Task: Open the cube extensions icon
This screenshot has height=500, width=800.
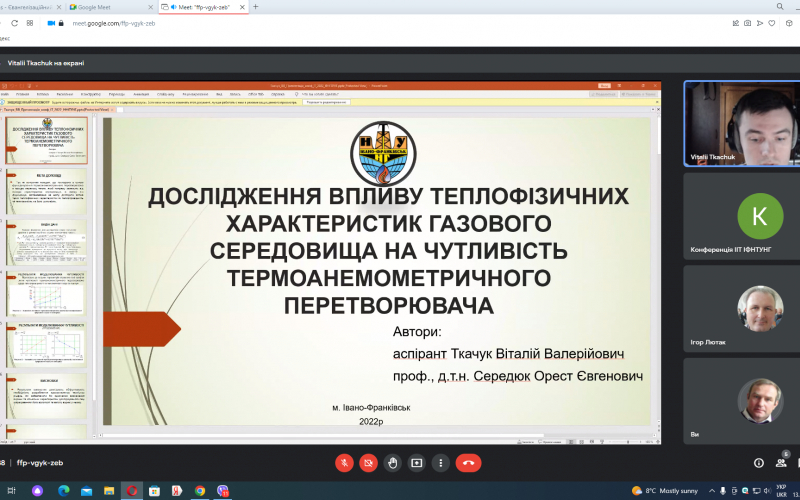Action: tap(789, 23)
